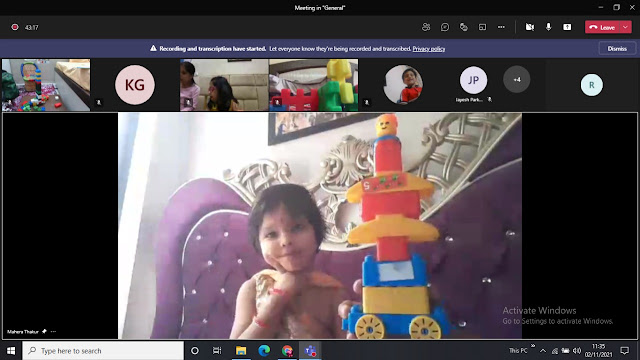Expand the Leave button dropdown arrow
Image resolution: width=640 pixels, height=360 pixels.
pyautogui.click(x=626, y=27)
